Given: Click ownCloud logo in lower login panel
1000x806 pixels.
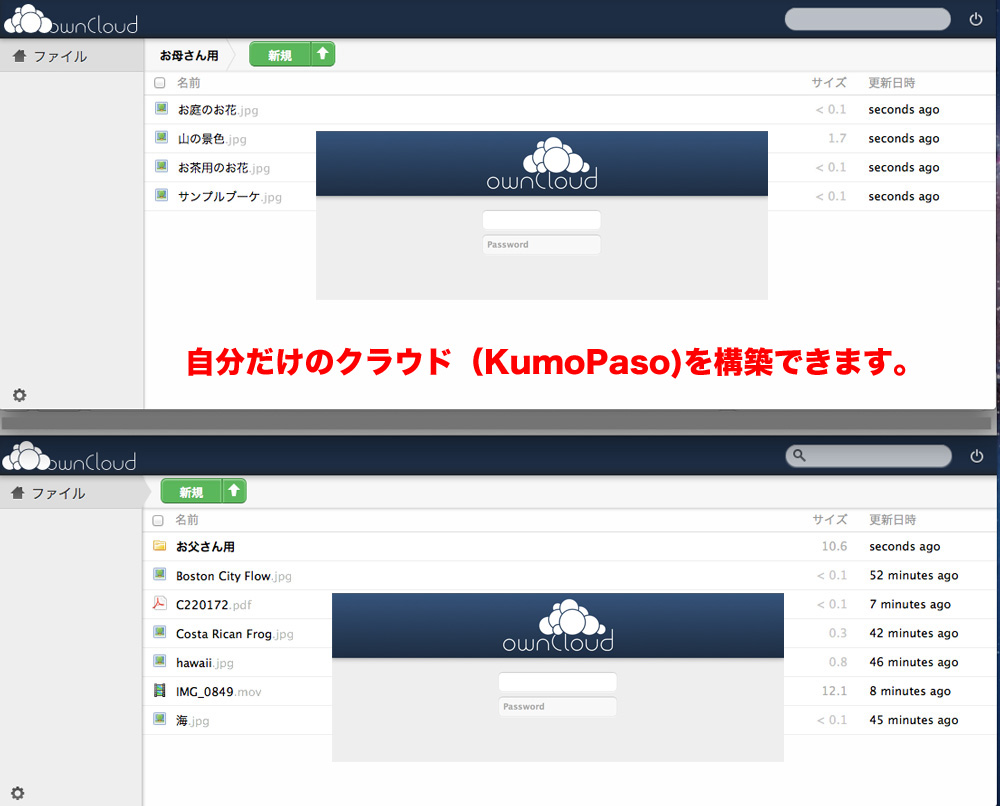Looking at the screenshot, I should (558, 626).
